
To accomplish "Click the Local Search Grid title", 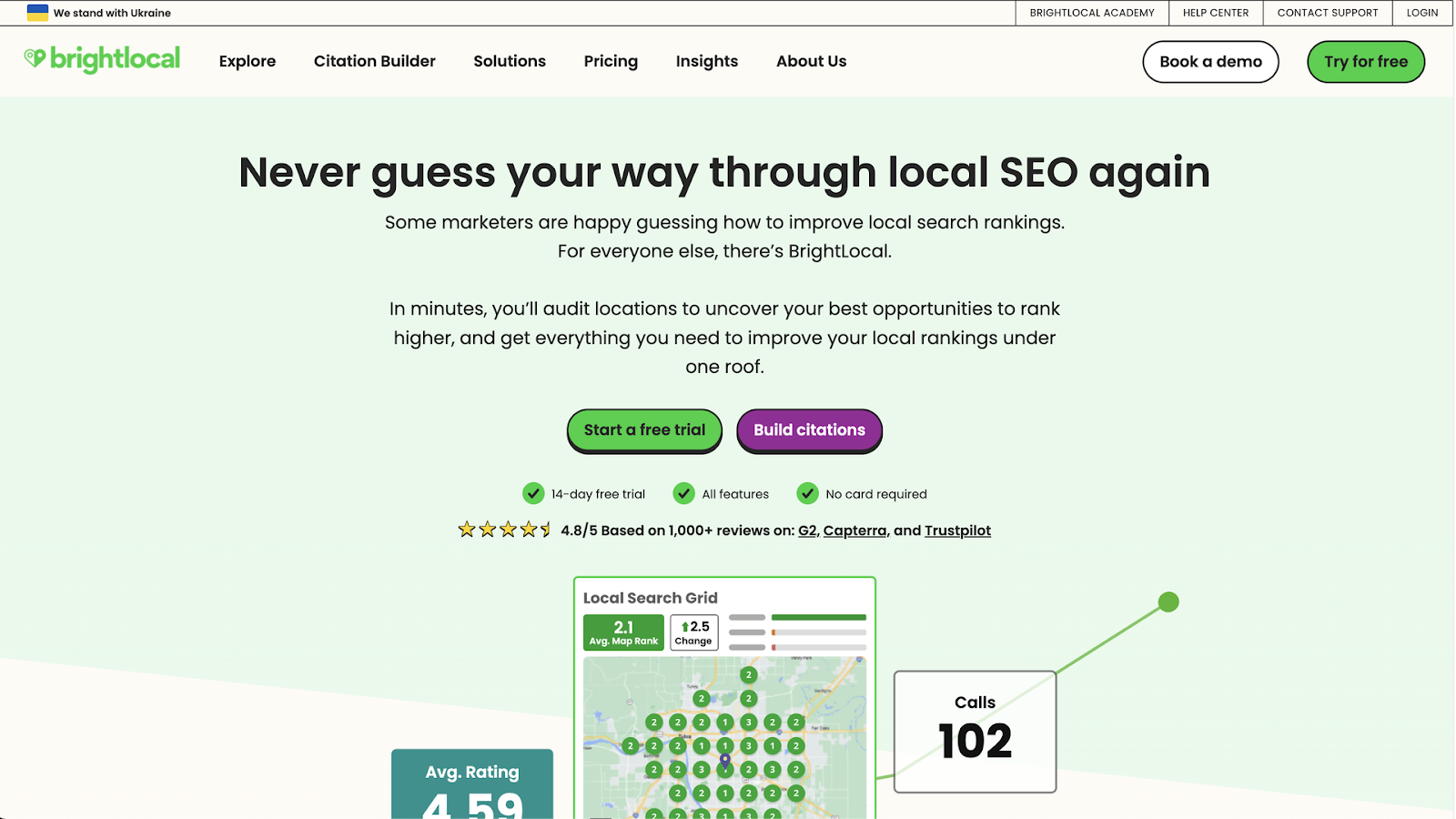I will point(651,598).
